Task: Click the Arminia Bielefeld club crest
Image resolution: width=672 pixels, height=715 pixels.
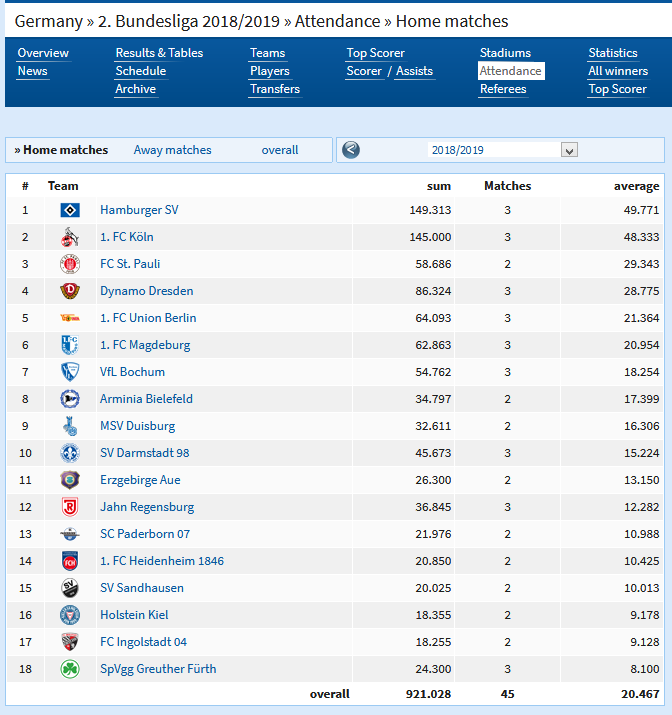Action: point(70,399)
